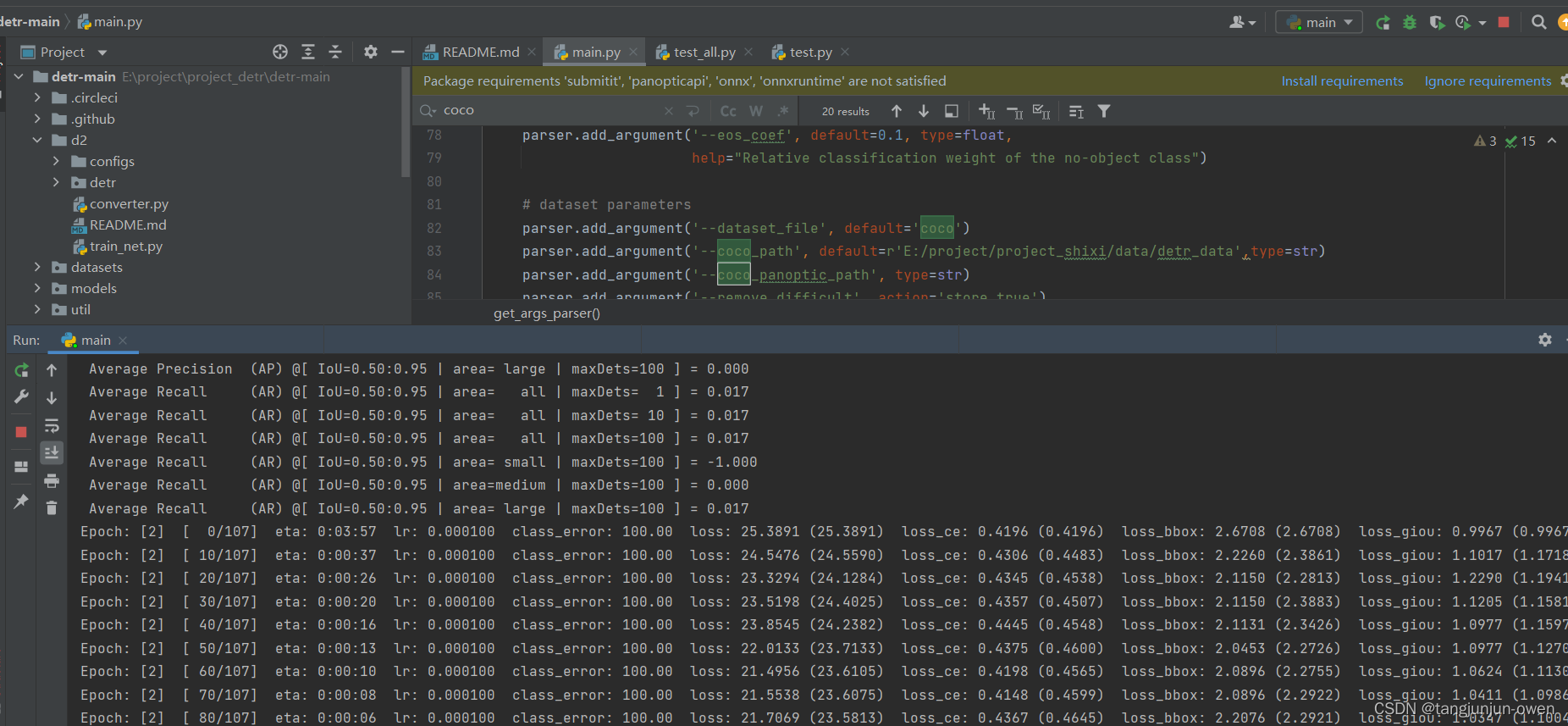The width and height of the screenshot is (1568, 726).
Task: Expand the detr subfolder under d2
Action: pos(56,183)
